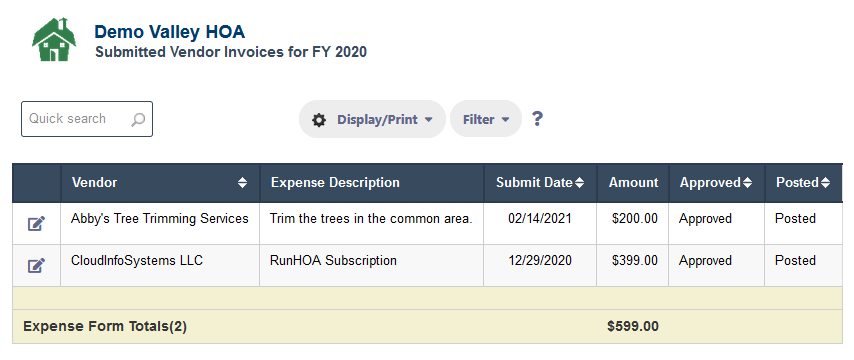Click the Amount column header

pos(633,183)
